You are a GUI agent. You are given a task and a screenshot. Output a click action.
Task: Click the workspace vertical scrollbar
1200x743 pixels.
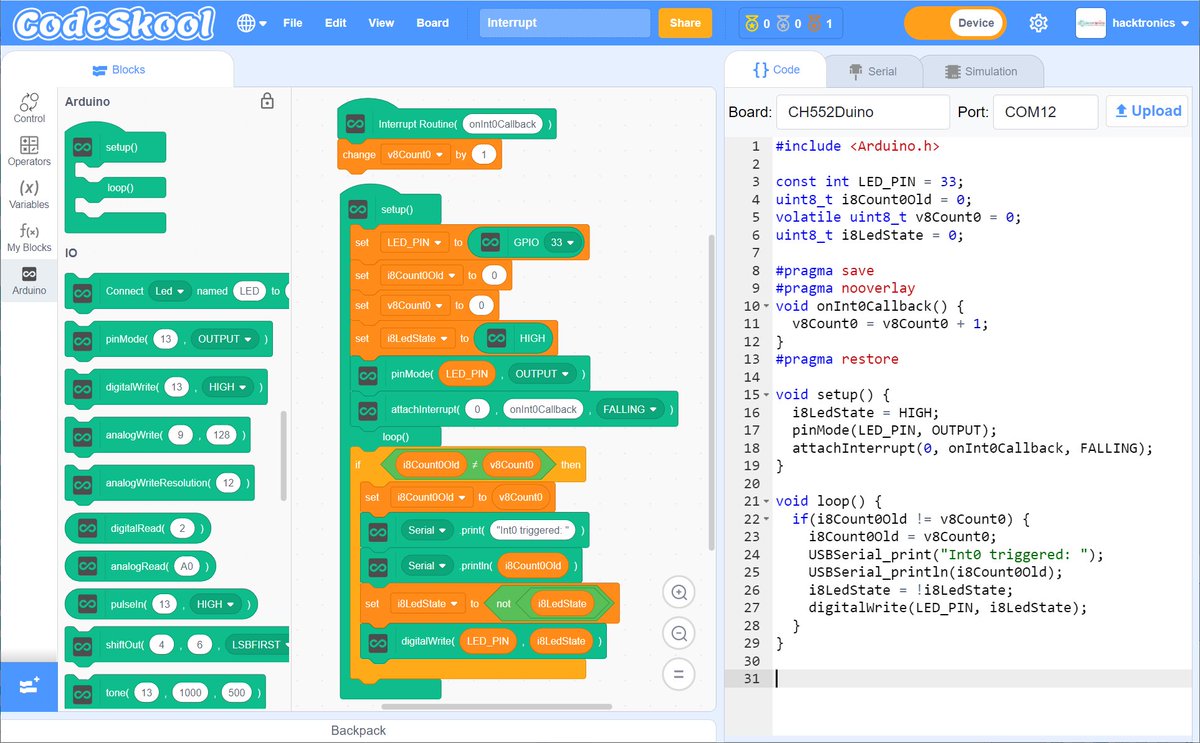coord(712,393)
